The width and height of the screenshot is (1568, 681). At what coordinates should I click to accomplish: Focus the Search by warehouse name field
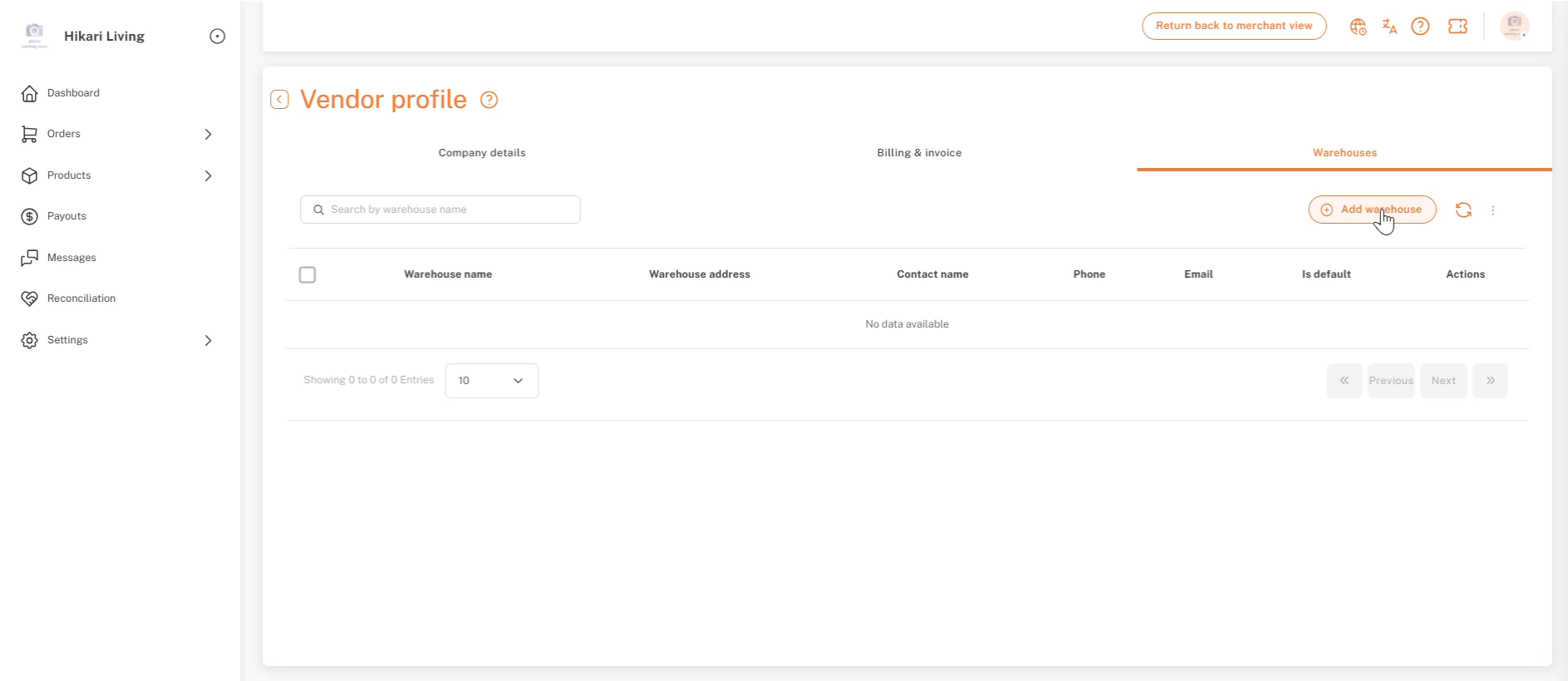[440, 210]
